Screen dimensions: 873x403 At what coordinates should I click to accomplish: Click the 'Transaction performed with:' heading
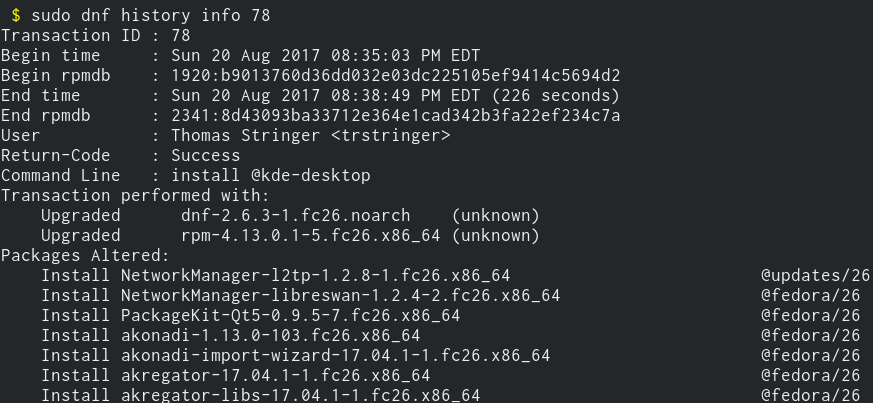(x=135, y=195)
